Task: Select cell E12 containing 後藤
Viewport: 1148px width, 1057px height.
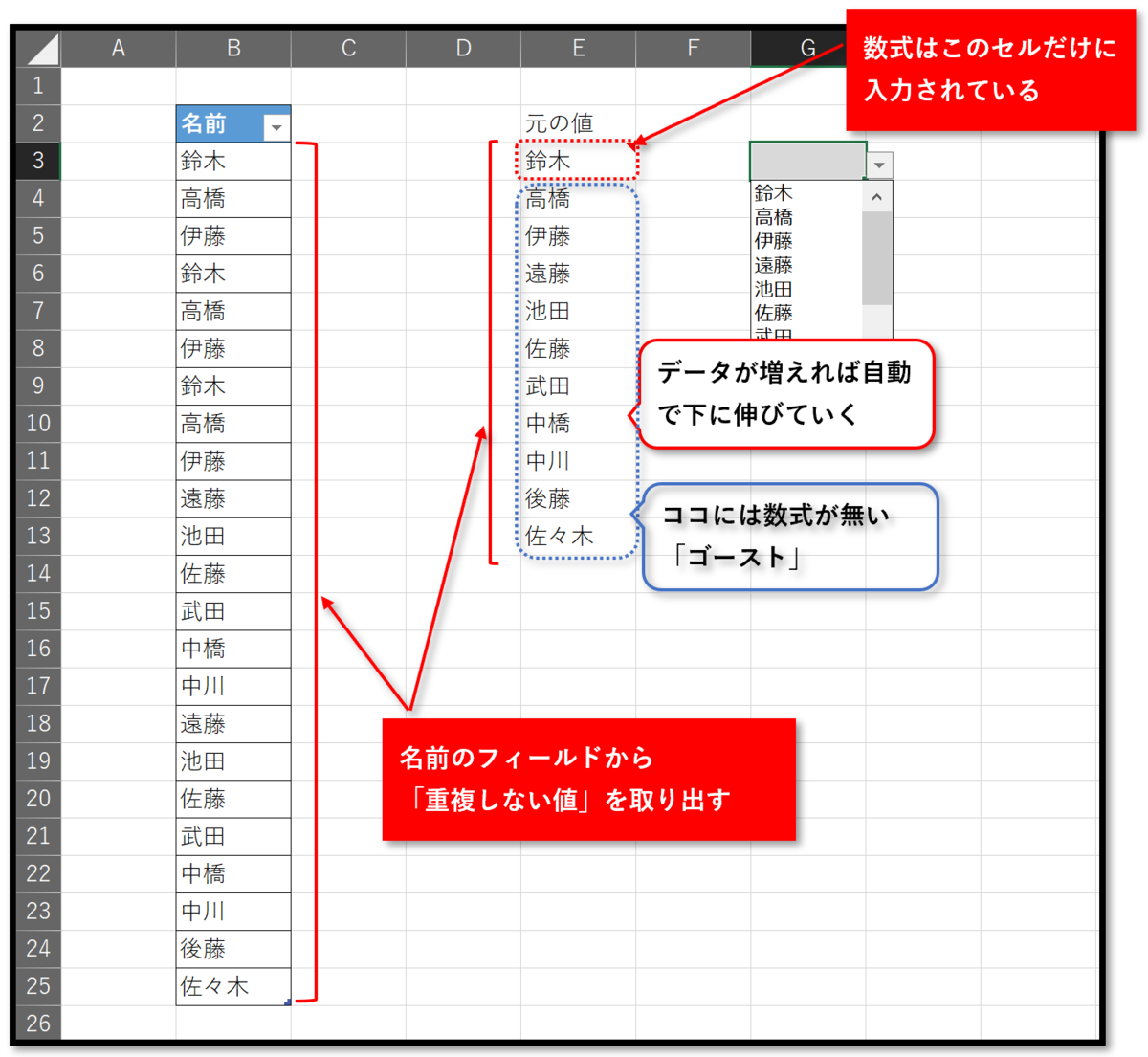Action: click(x=578, y=498)
